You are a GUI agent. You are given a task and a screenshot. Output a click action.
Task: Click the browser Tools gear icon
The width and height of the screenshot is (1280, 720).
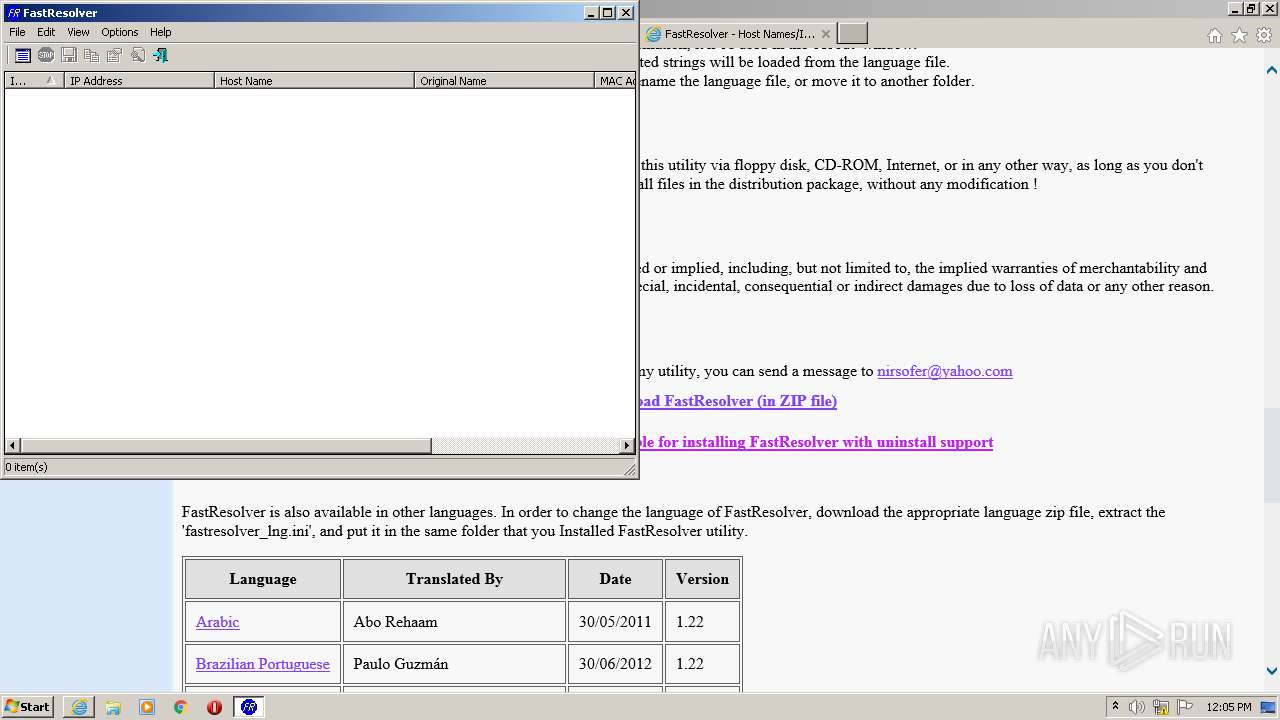click(1264, 35)
